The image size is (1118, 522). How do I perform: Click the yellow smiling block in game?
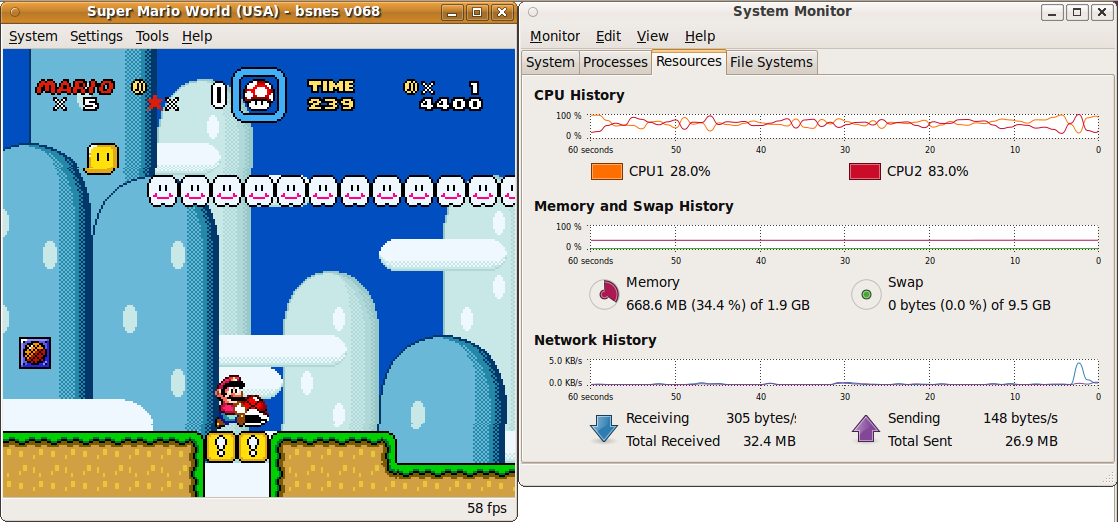click(x=102, y=158)
